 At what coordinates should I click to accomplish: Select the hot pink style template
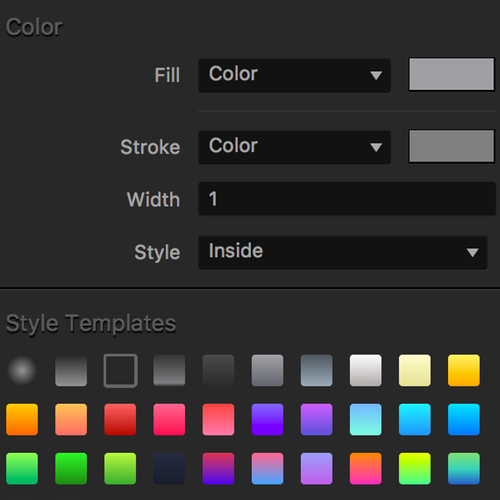[x=169, y=419]
